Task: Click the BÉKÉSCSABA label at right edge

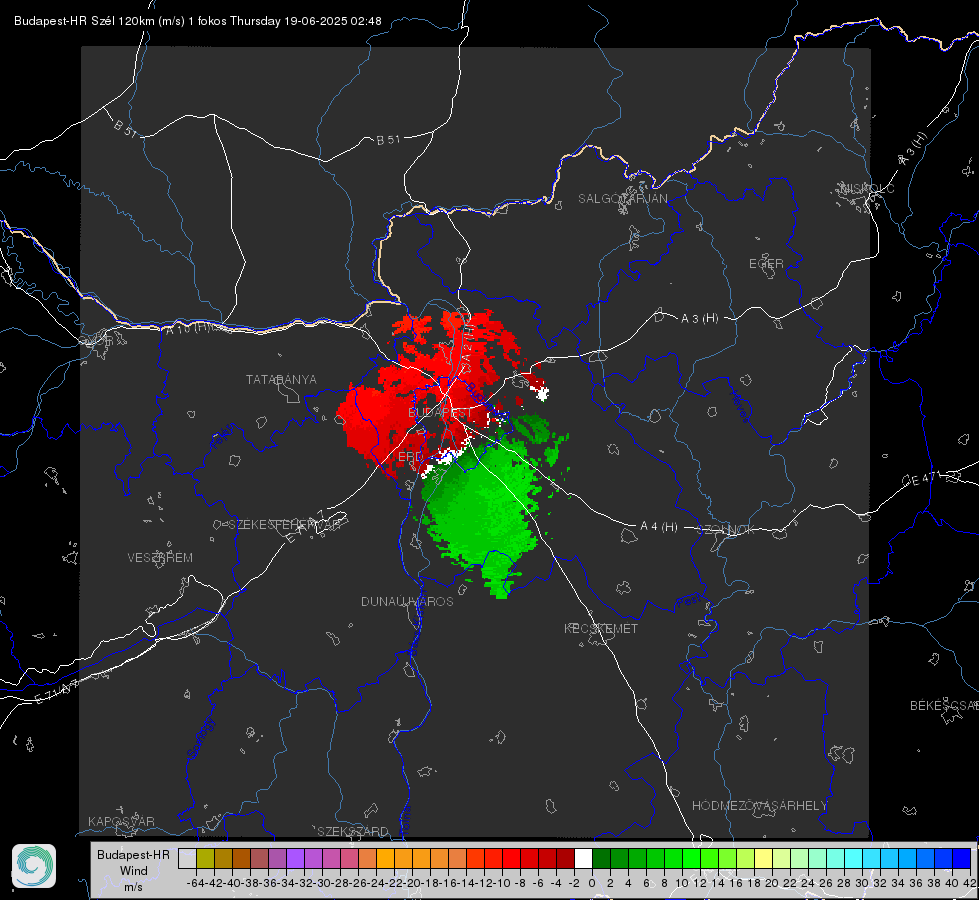Action: 944,706
